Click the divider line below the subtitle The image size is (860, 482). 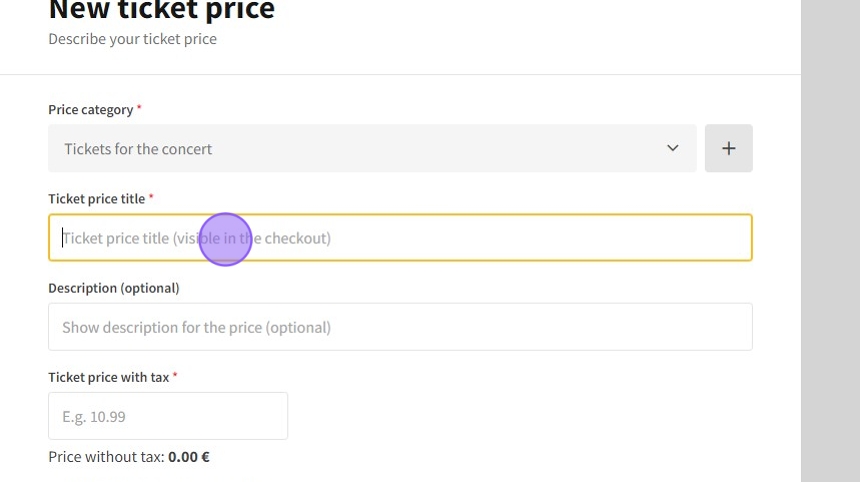tap(400, 74)
